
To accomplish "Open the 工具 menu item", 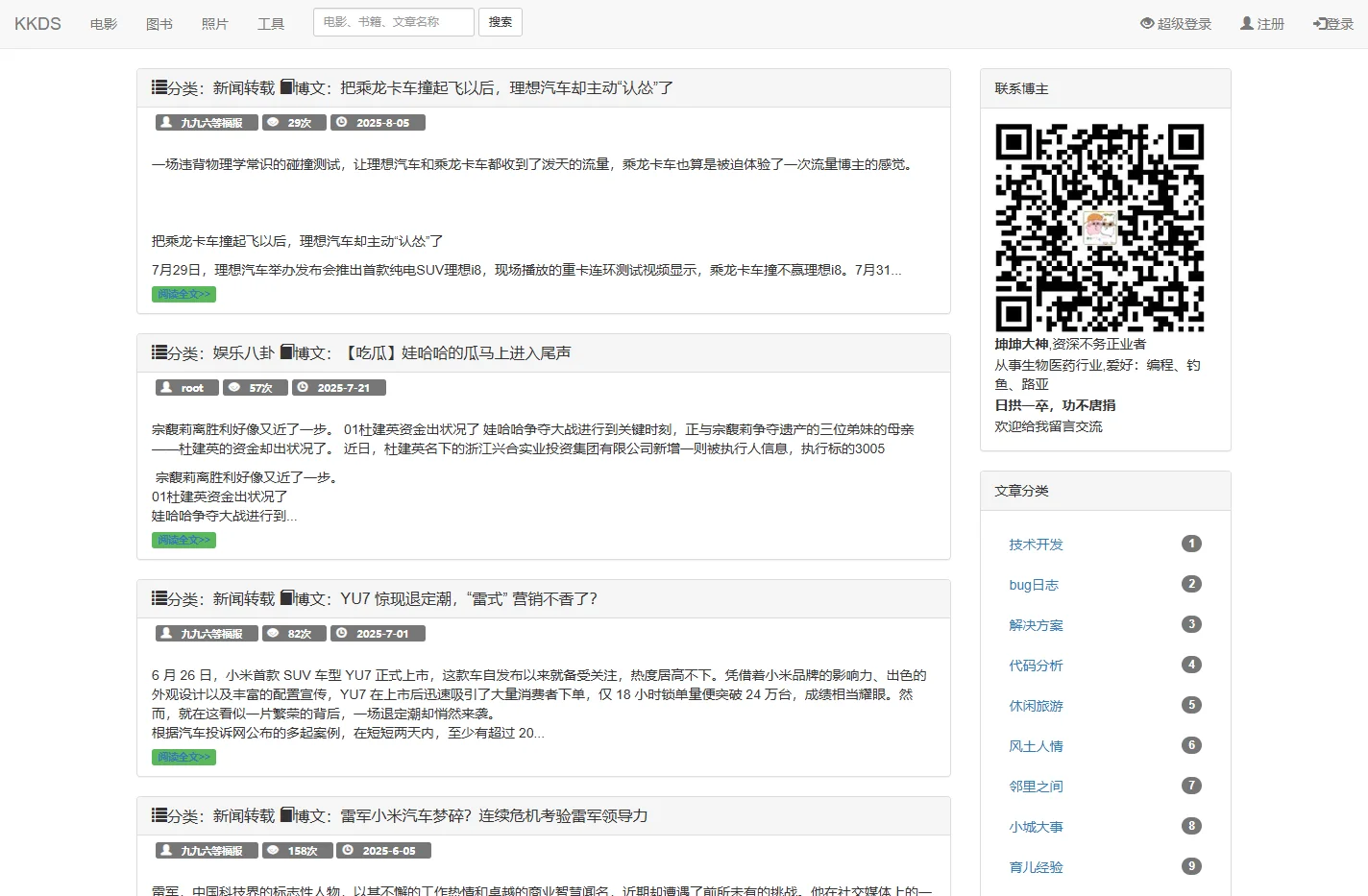I will coord(271,24).
